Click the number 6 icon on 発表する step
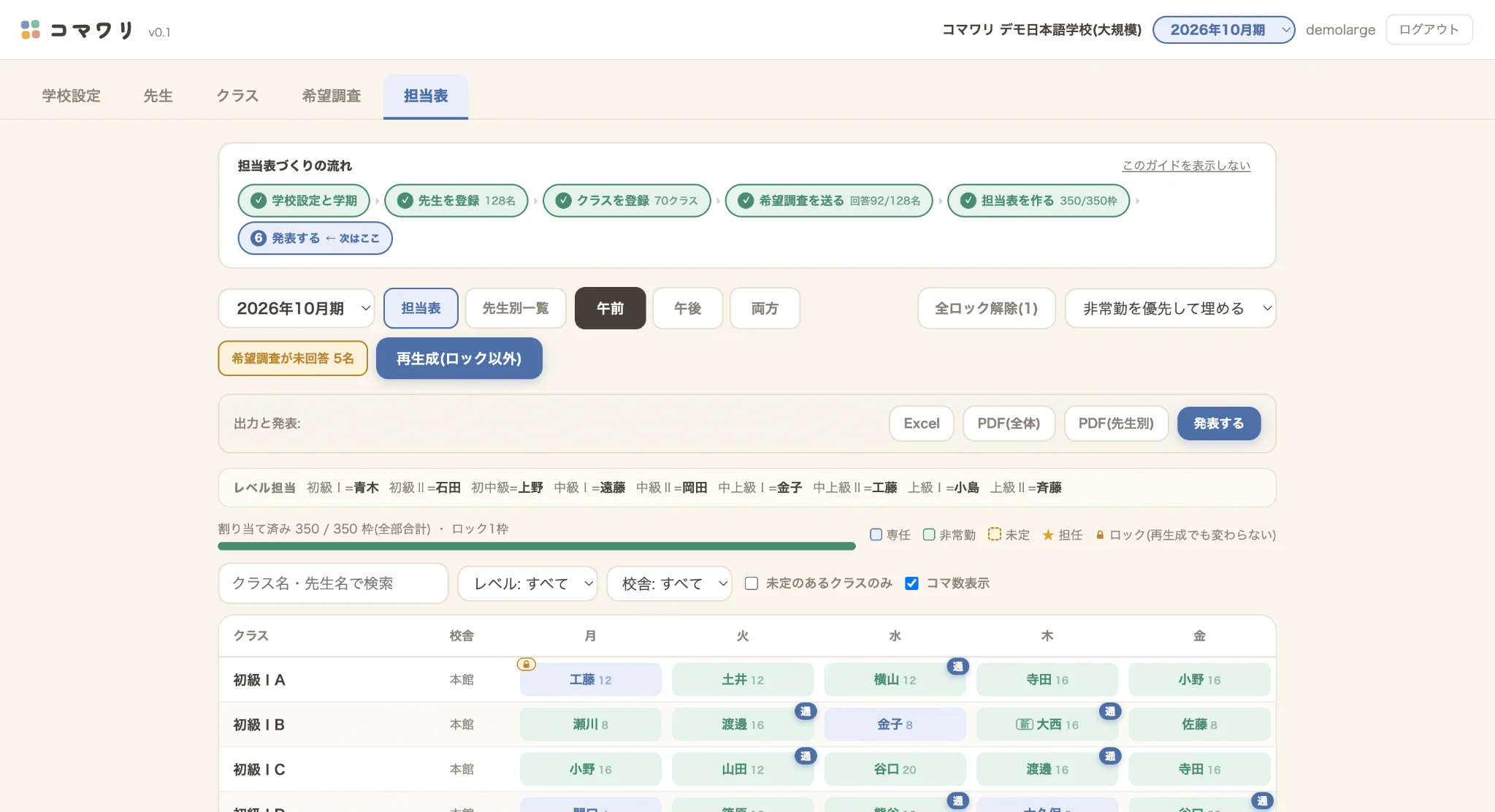 [x=258, y=238]
